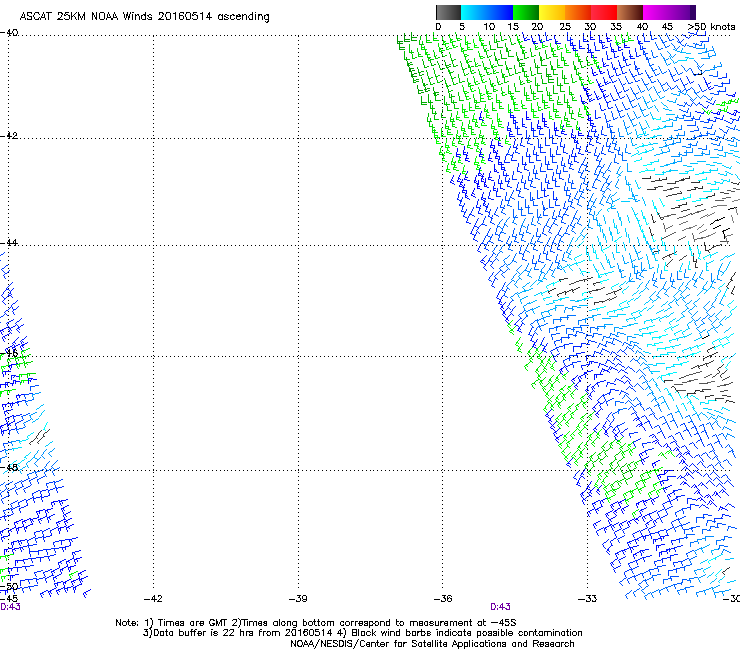Click the left-side latitude axis label '-42'
Image resolution: width=740 pixels, height=650 pixels.
click(9, 135)
